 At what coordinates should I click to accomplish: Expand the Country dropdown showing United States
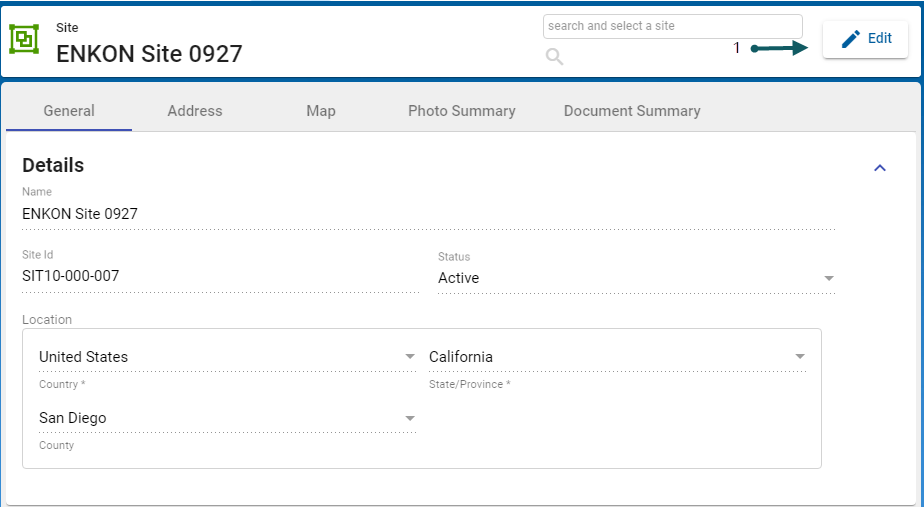pyautogui.click(x=410, y=357)
